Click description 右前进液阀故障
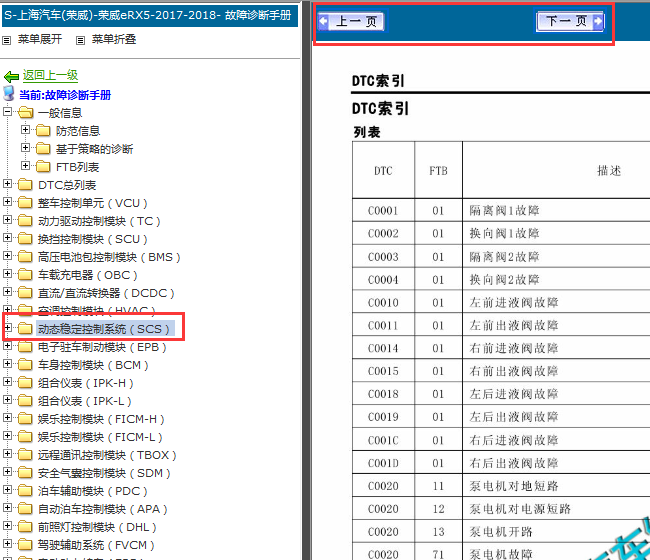Image resolution: width=650 pixels, height=560 pixels. coord(514,348)
